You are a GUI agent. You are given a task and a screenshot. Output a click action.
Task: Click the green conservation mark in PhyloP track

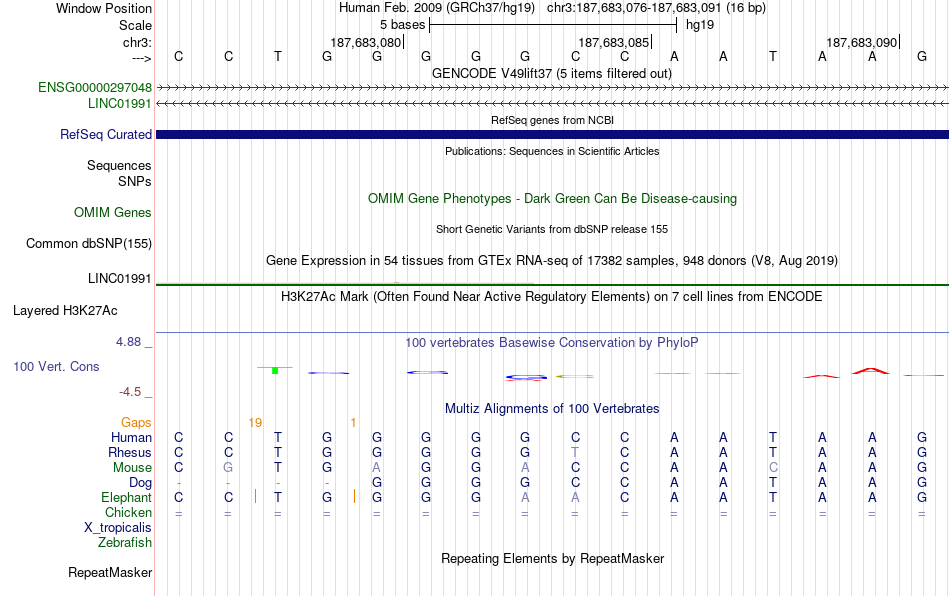coord(275,369)
